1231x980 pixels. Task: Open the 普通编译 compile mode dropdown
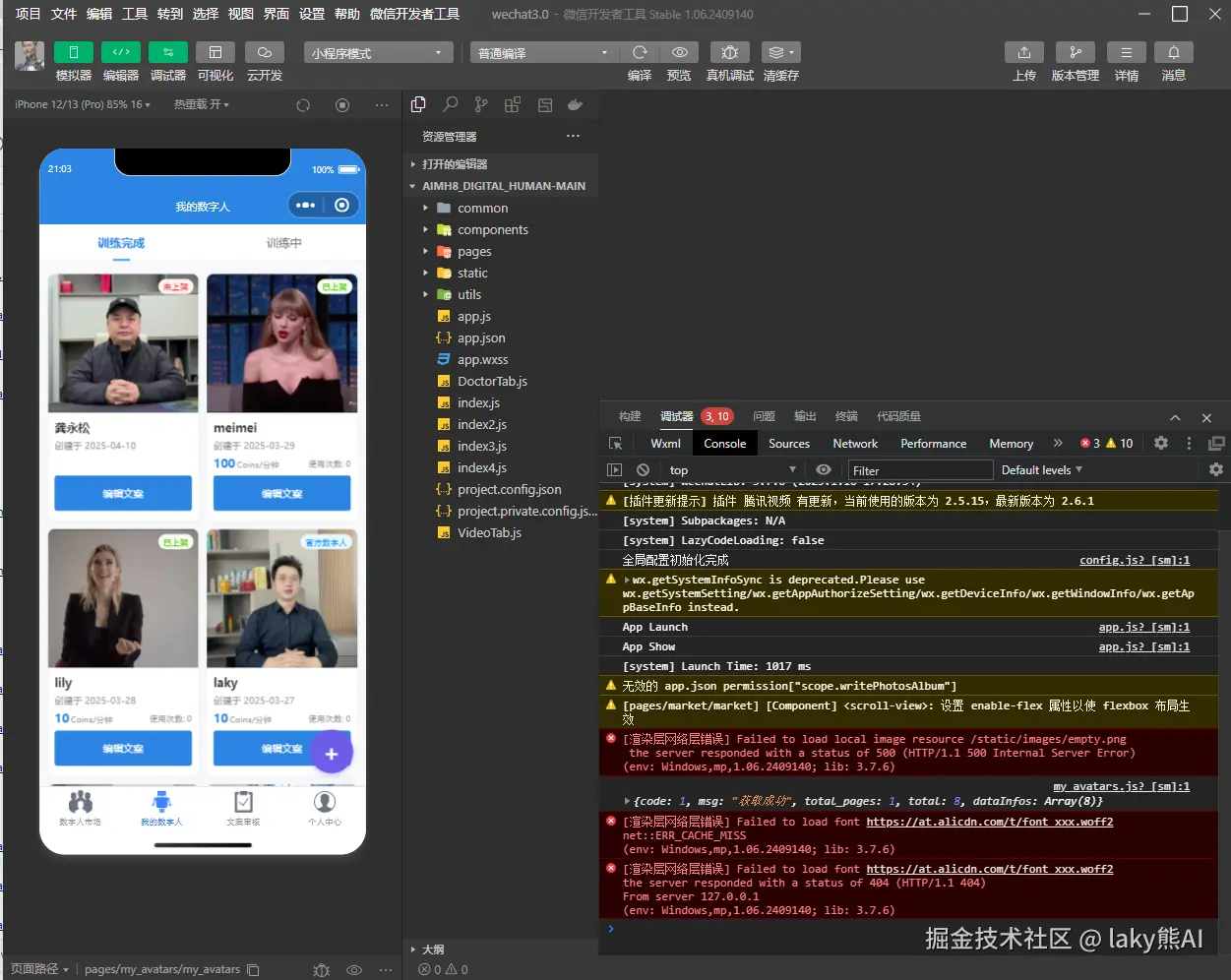tap(545, 53)
